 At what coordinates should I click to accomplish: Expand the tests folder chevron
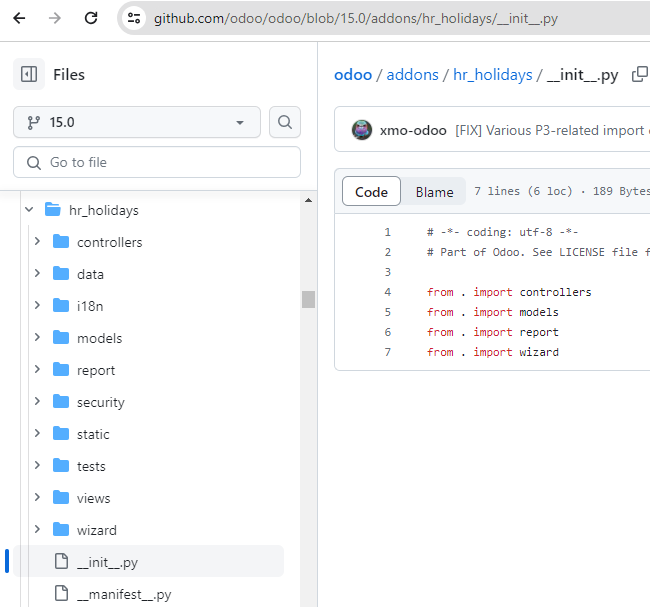pos(37,466)
